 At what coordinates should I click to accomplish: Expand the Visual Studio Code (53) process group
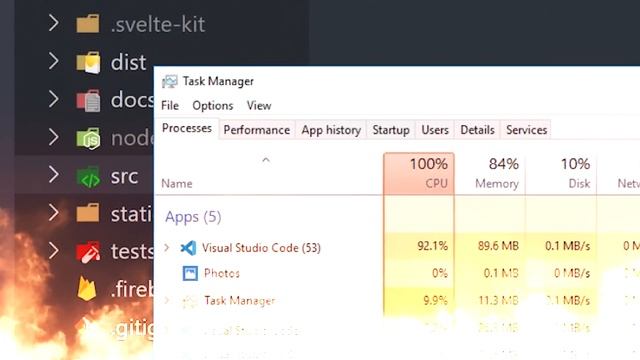click(x=167, y=247)
